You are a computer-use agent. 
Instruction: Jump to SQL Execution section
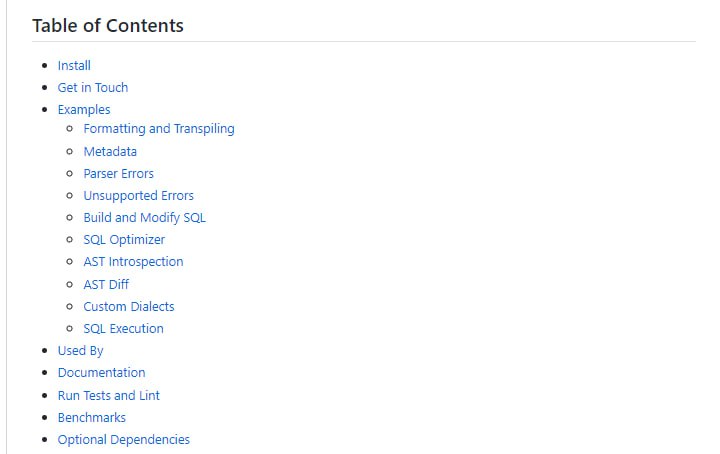123,328
